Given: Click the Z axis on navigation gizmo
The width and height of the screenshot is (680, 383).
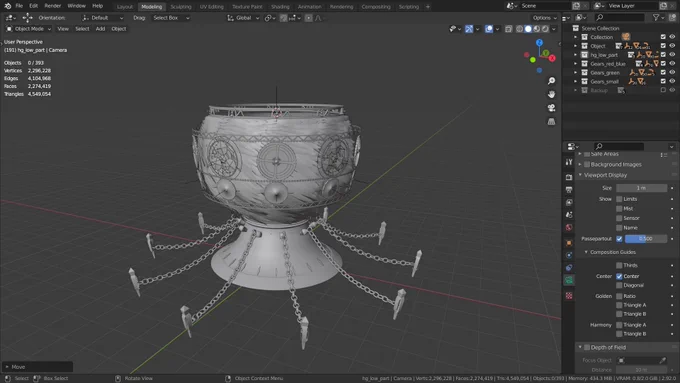Looking at the screenshot, I should coord(539,43).
